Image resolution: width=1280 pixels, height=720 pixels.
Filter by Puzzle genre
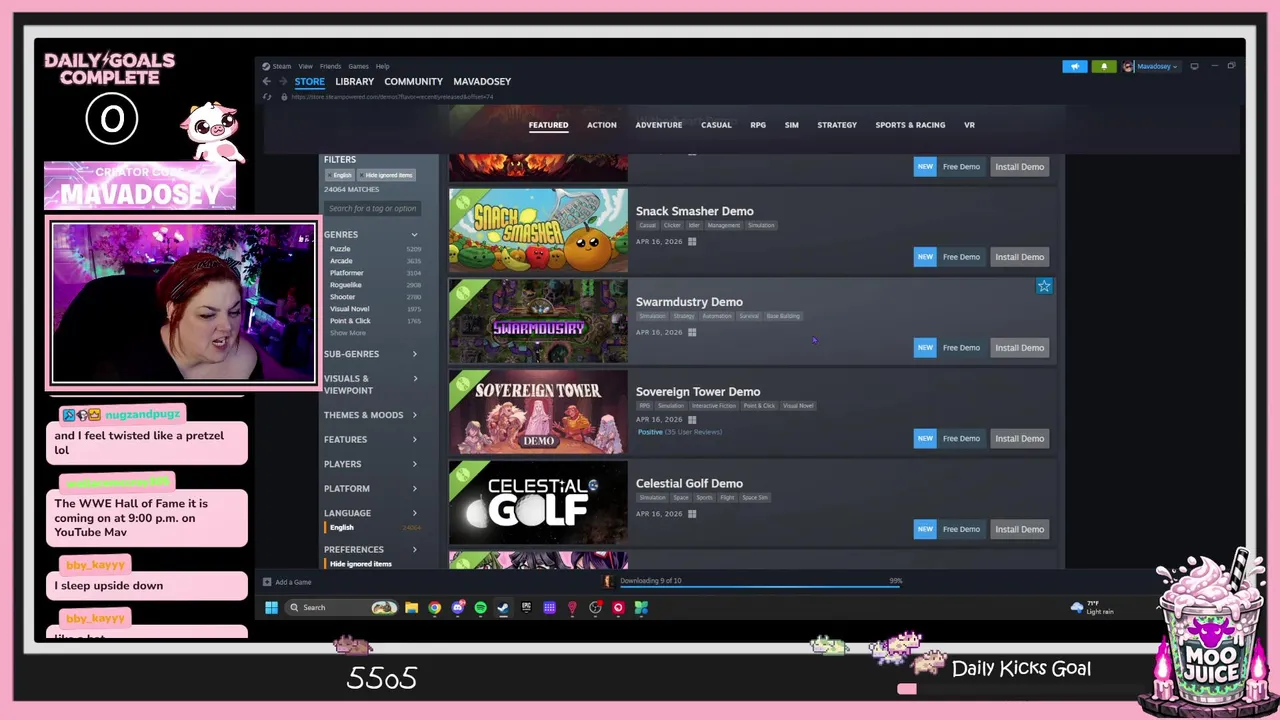point(375,249)
